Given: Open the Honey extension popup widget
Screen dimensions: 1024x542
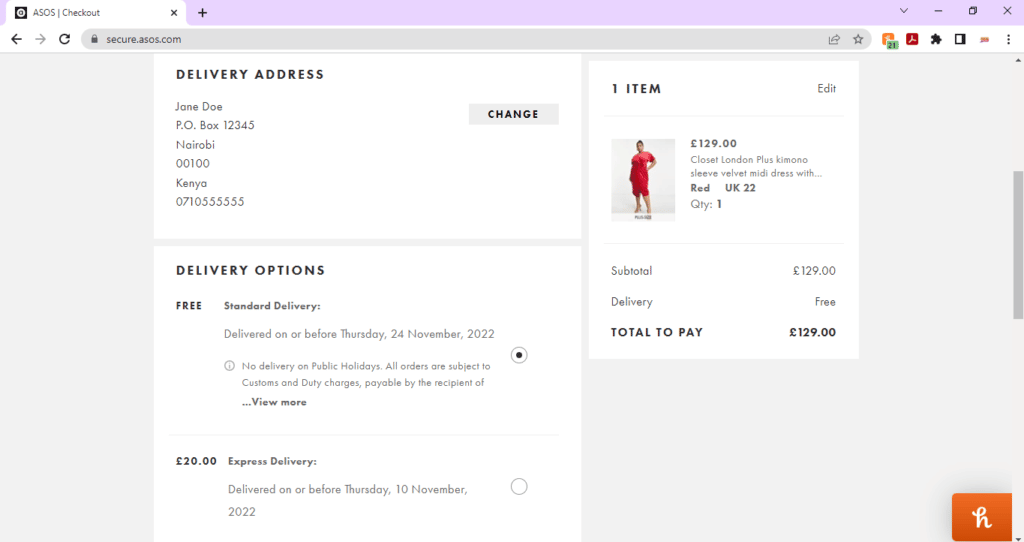Looking at the screenshot, I should tap(982, 517).
